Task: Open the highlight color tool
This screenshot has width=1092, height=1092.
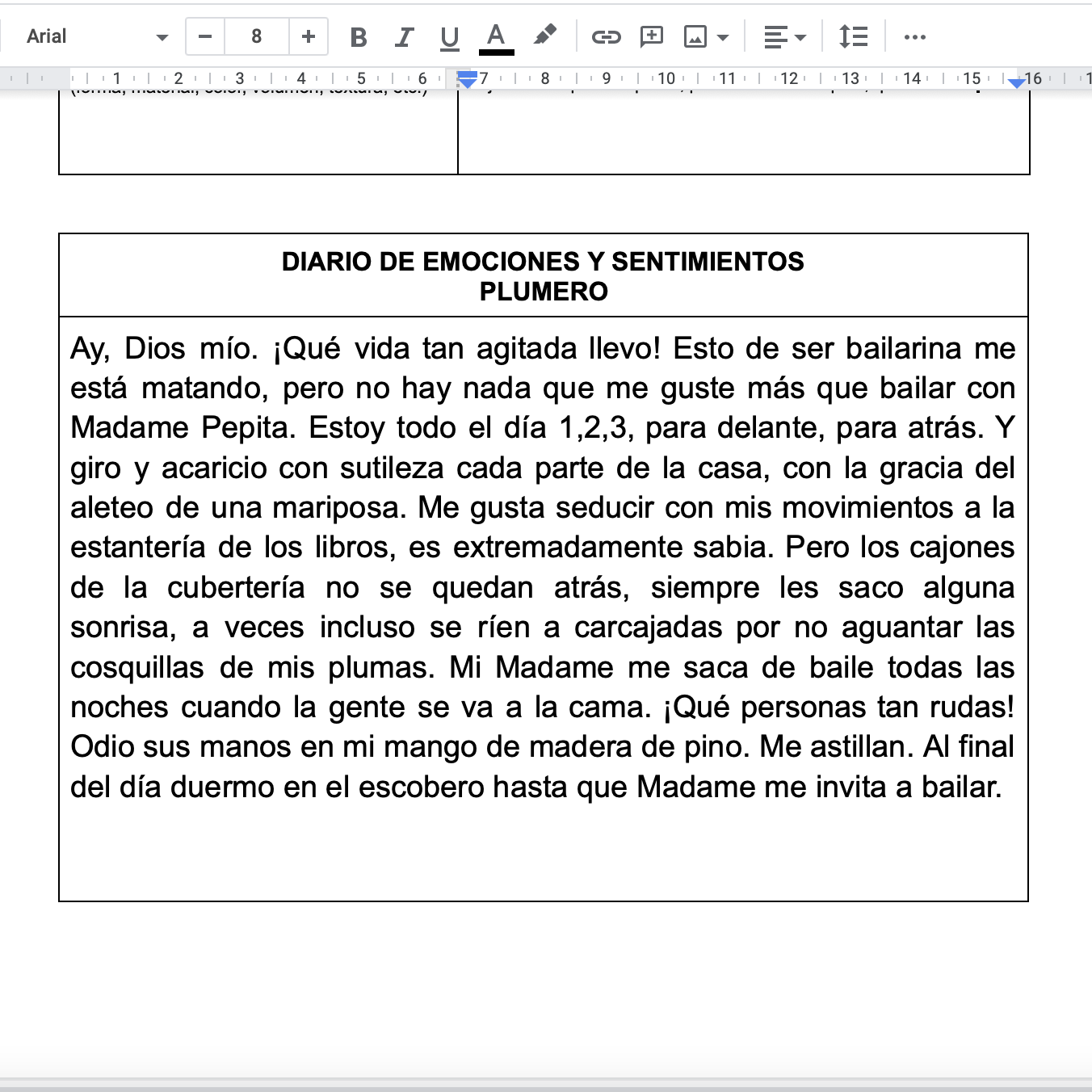Action: coord(545,36)
